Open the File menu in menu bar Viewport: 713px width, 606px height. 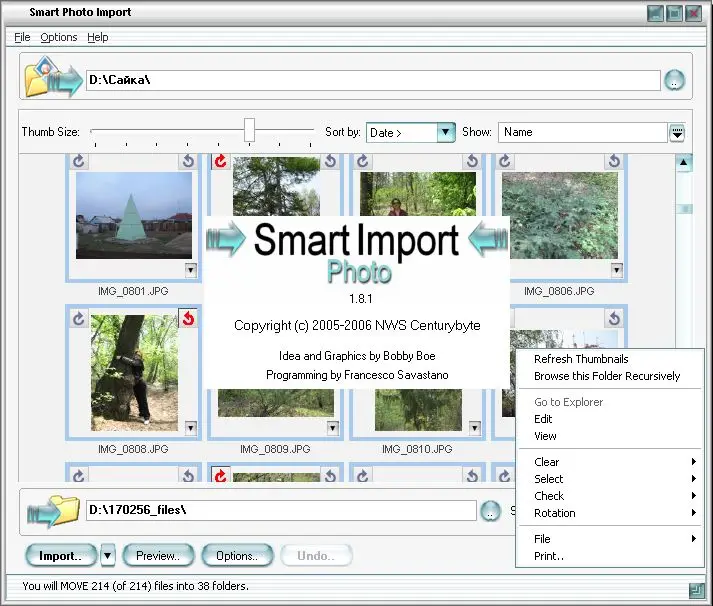click(x=22, y=37)
